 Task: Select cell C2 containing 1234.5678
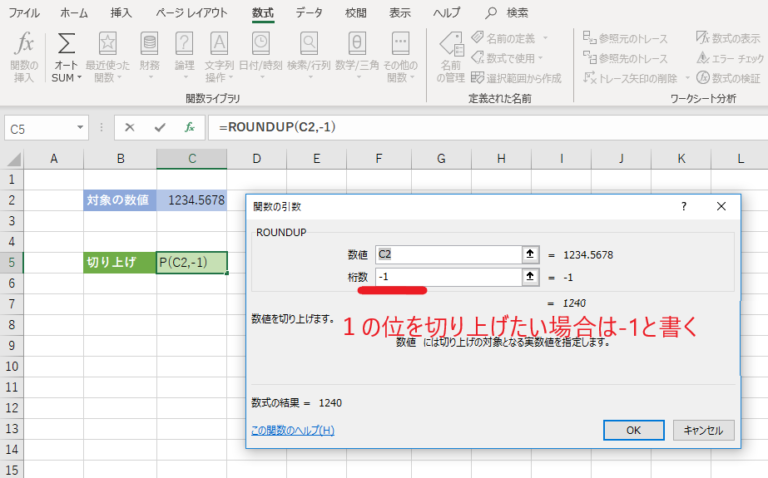[191, 200]
